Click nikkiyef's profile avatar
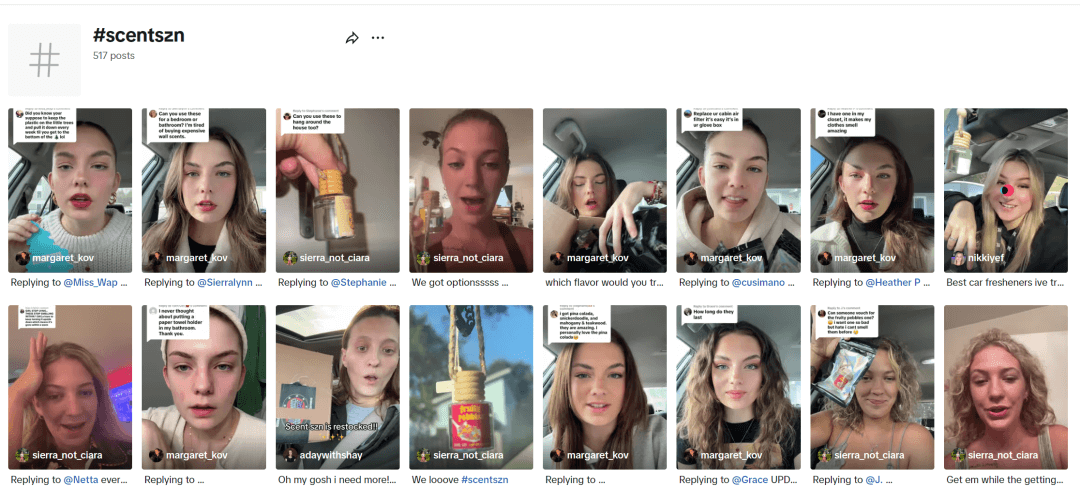This screenshot has height=501, width=1080. click(x=957, y=258)
